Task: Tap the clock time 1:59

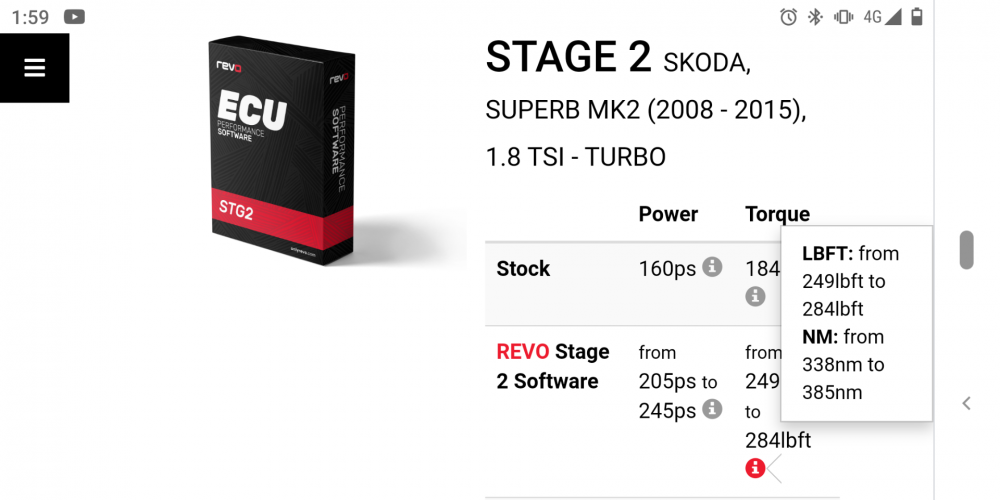Action: pyautogui.click(x=30, y=17)
